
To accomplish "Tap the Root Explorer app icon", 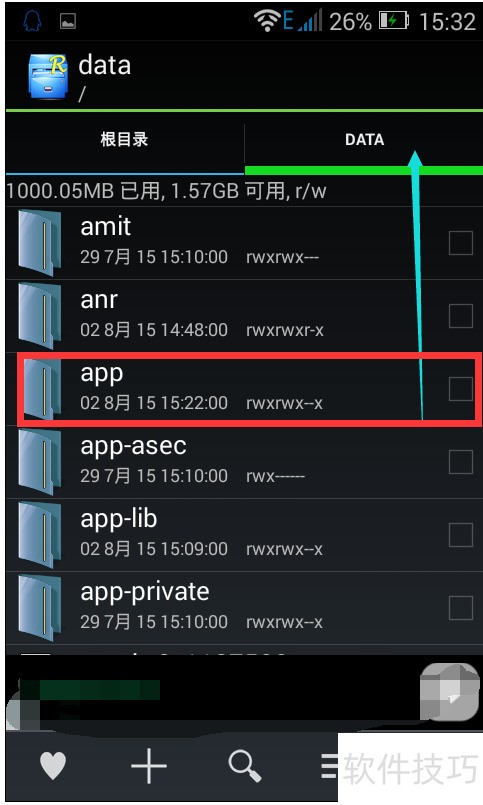I will pos(48,76).
